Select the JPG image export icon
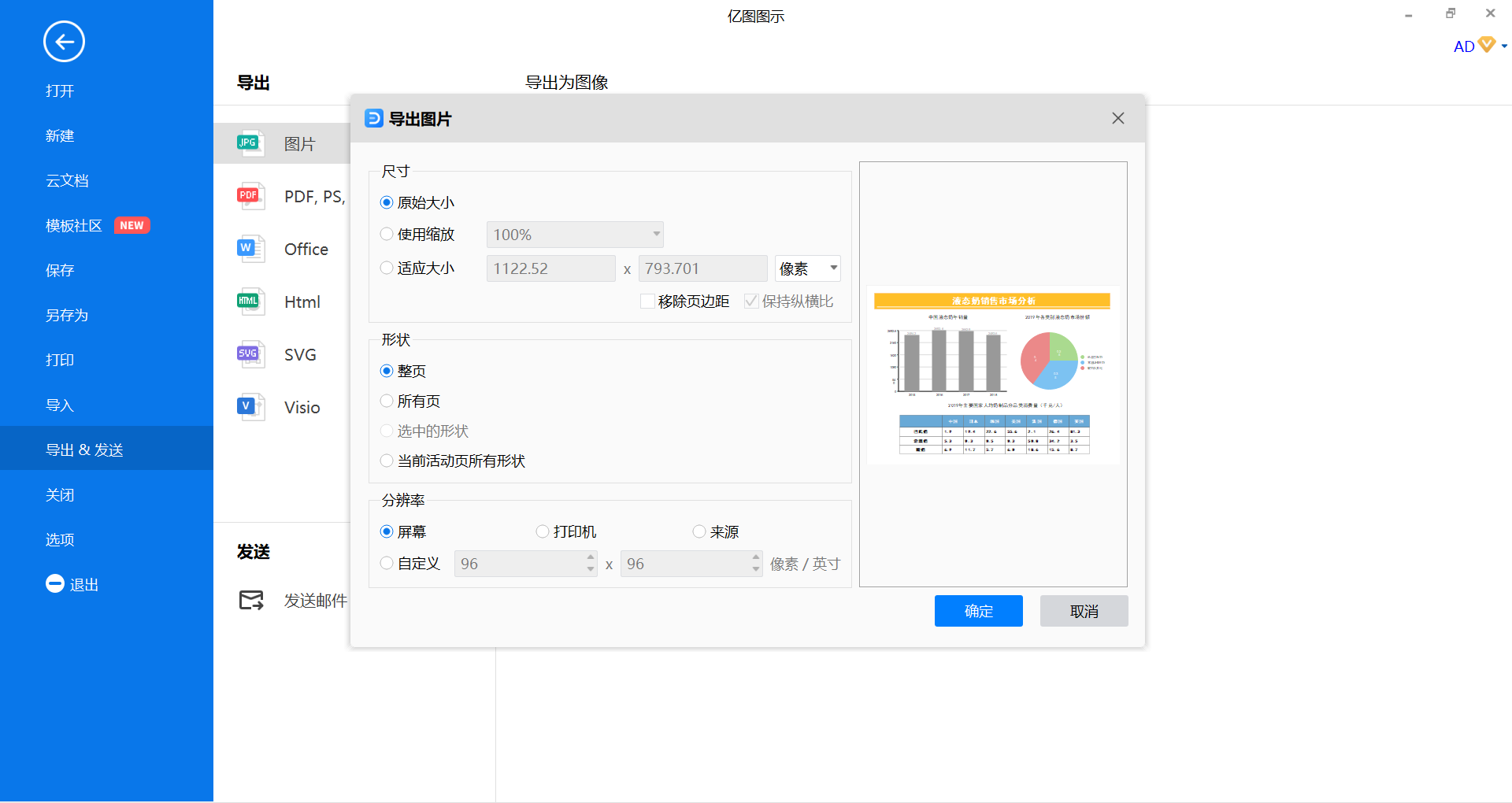1512x803 pixels. click(x=250, y=143)
